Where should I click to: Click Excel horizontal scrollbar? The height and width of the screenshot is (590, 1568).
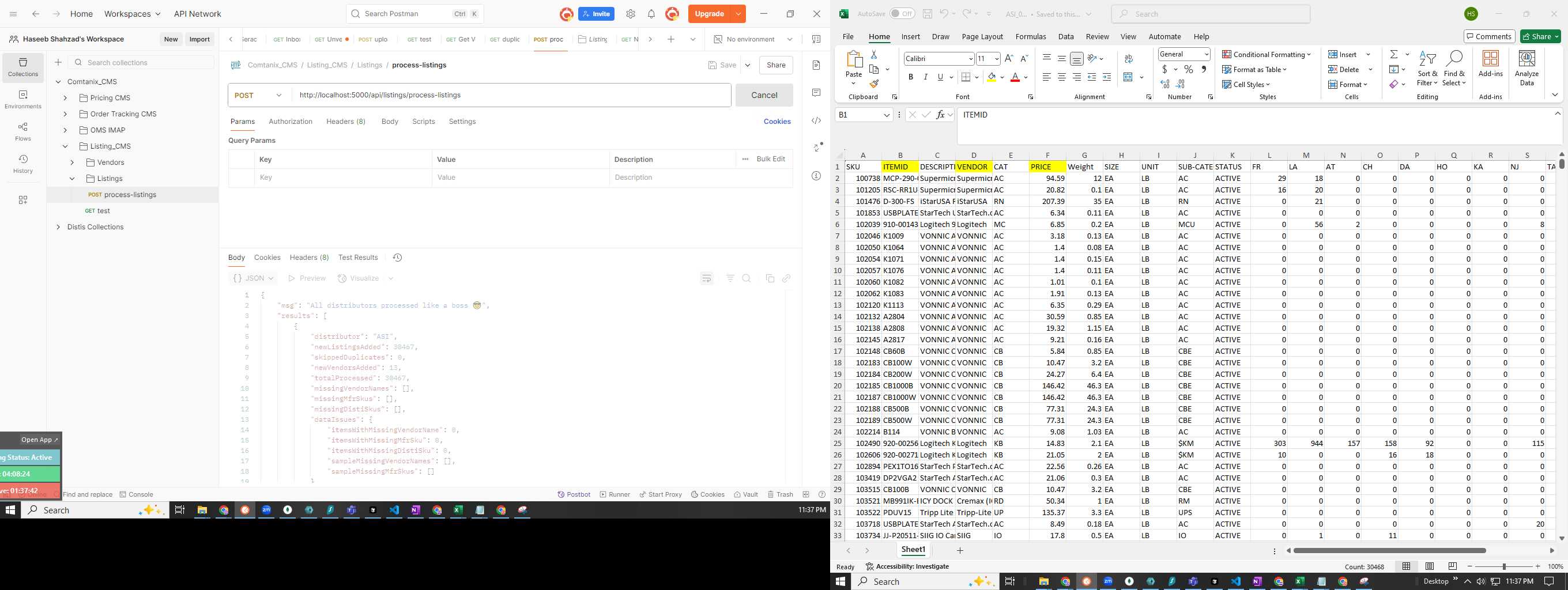point(1390,550)
